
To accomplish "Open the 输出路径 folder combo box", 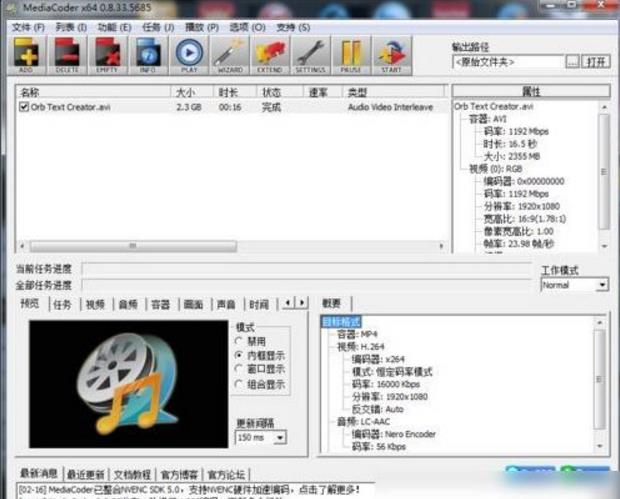I will pyautogui.click(x=508, y=62).
